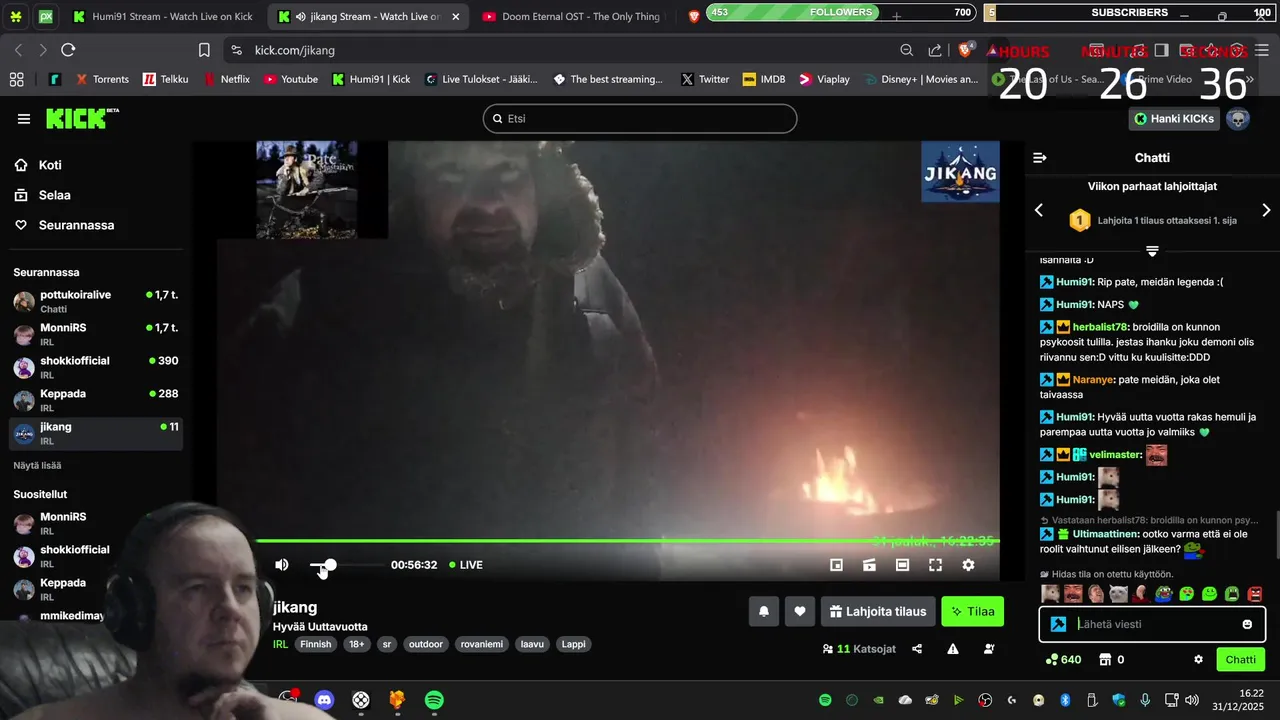Open shokkiofficial in followed list with 390 viewers
The width and height of the screenshot is (1280, 720).
point(96,367)
